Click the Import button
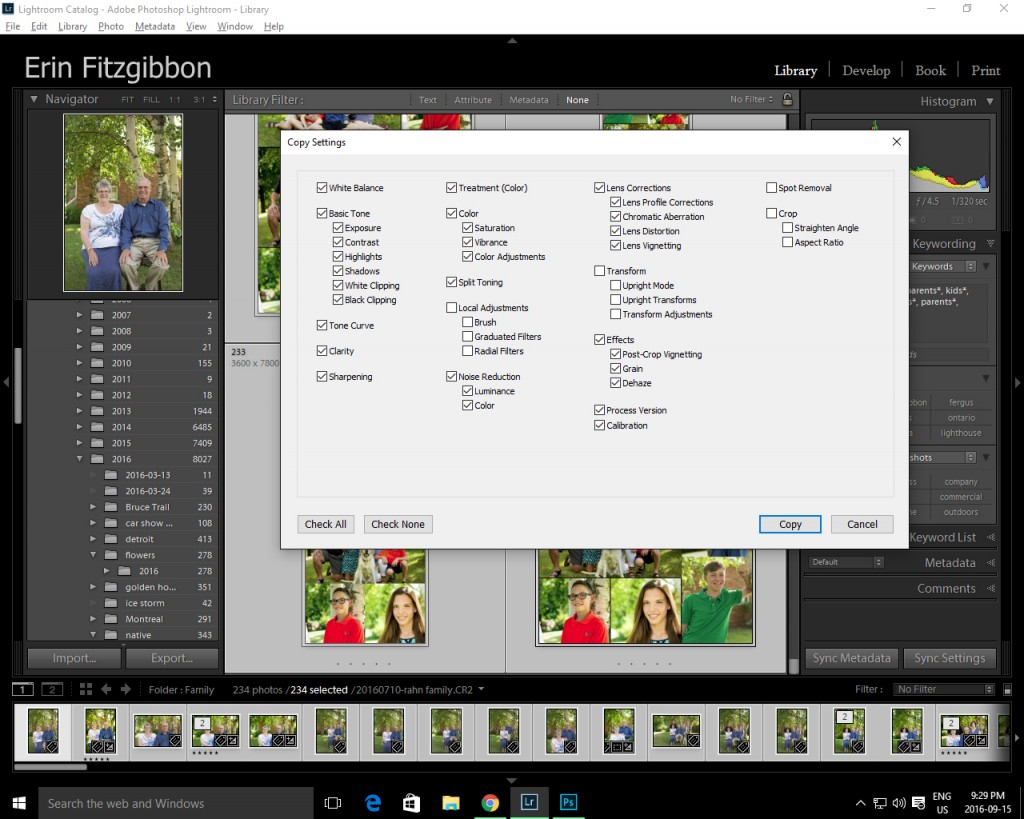The image size is (1024, 819). coord(74,658)
